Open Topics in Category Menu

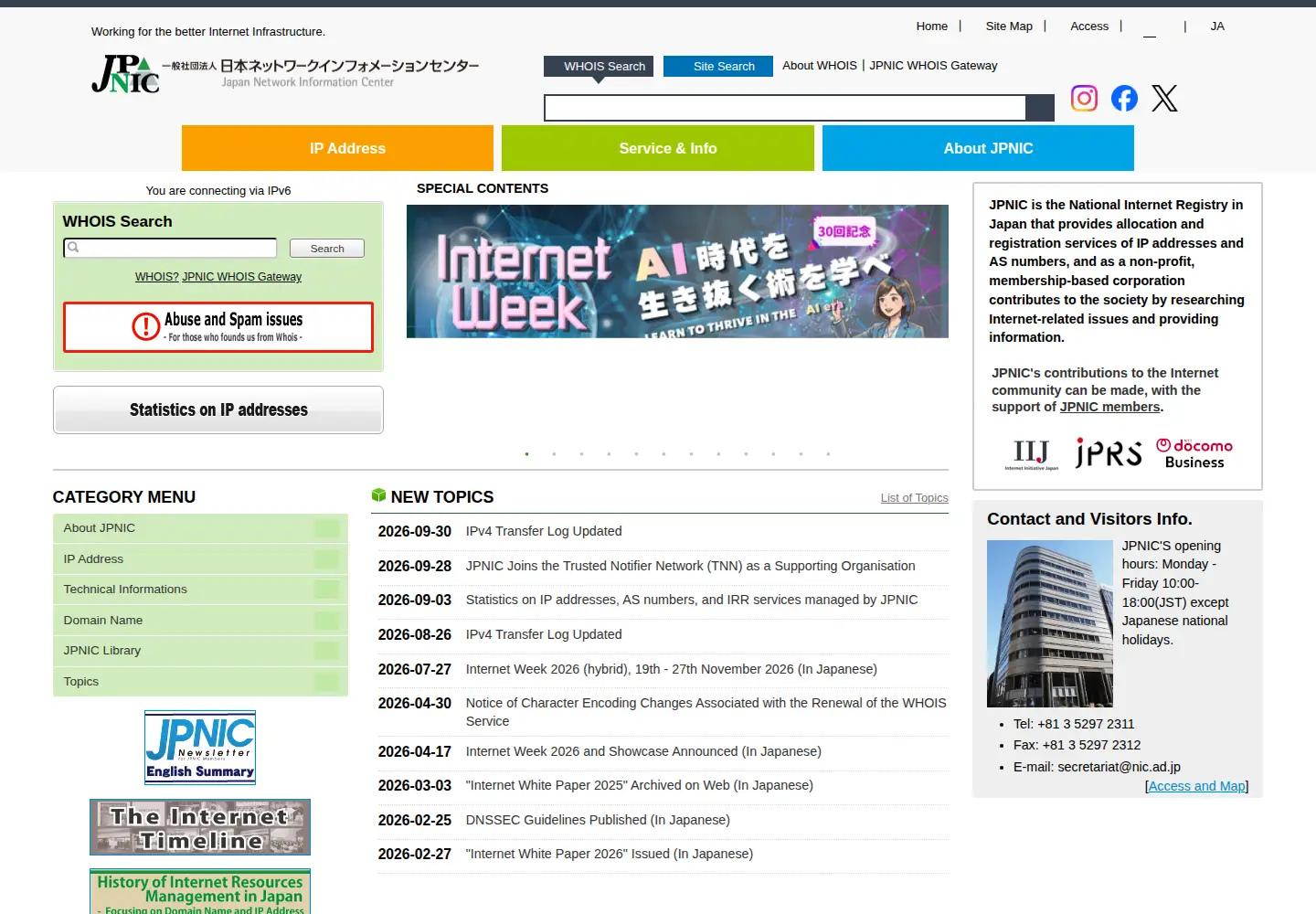(x=200, y=682)
